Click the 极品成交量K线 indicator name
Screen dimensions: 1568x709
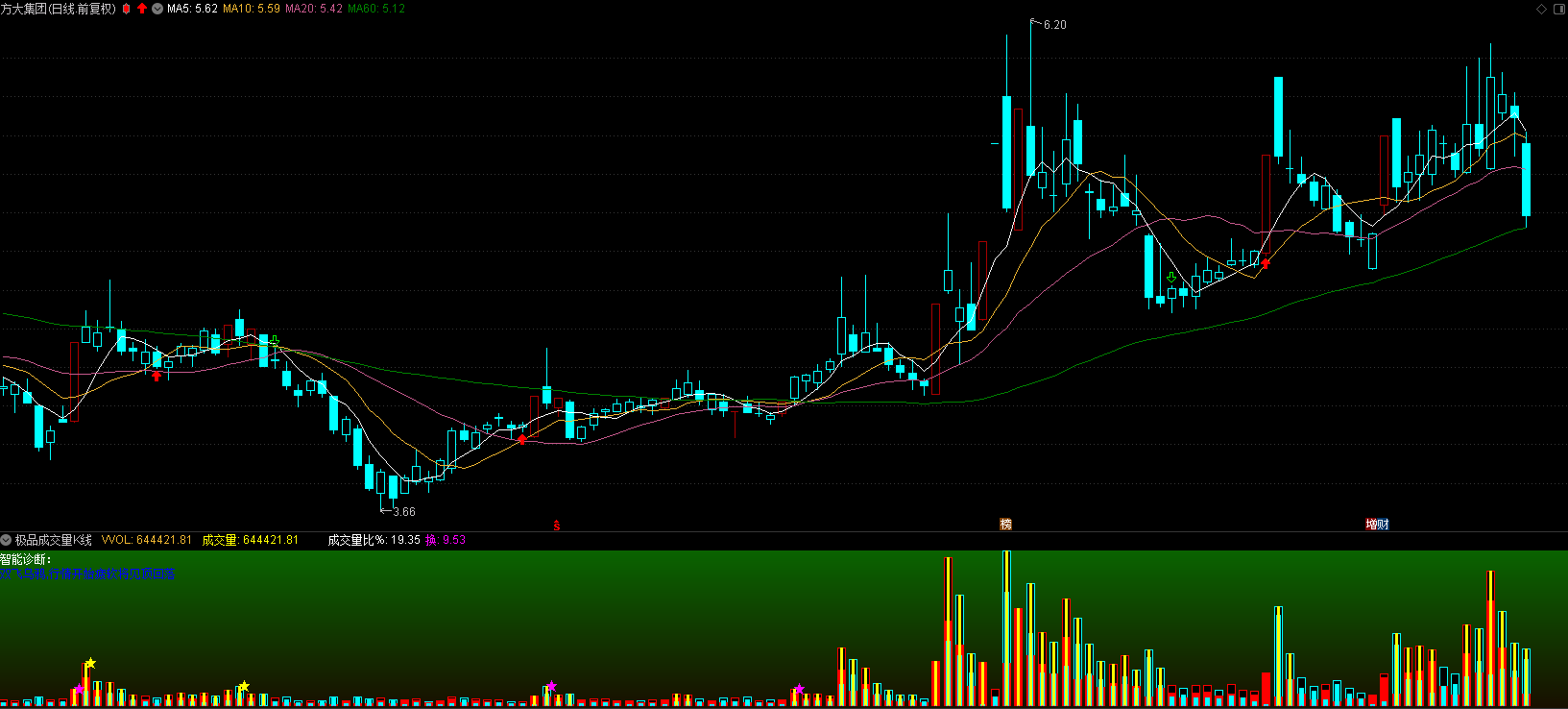point(54,540)
